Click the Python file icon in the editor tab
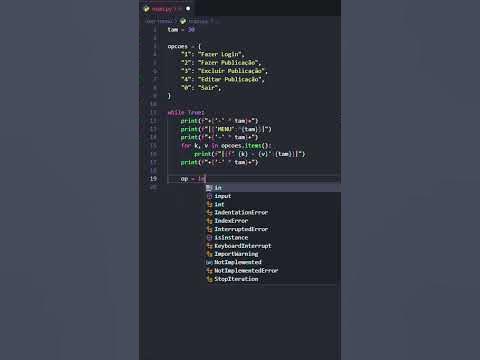The height and width of the screenshot is (360, 480). click(x=147, y=9)
